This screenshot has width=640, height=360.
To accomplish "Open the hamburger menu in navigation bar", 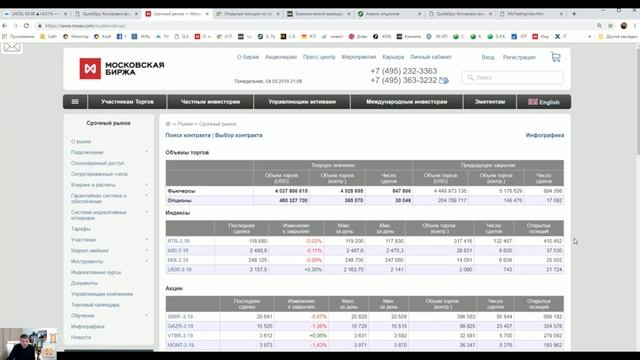I will [75, 102].
